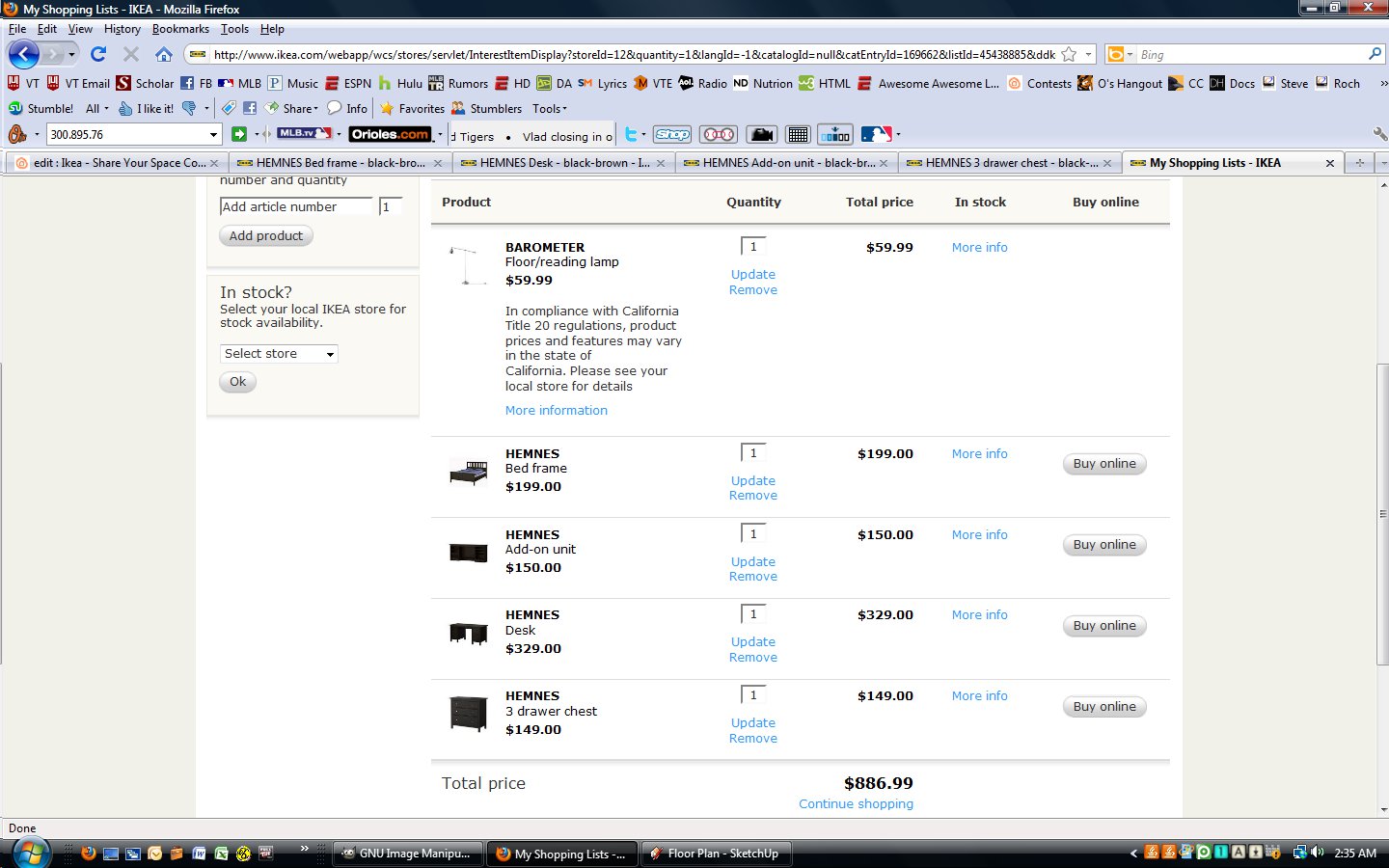This screenshot has height=868, width=1389.
Task: Open the MLB bookmark in bookmarks bar
Action: pyautogui.click(x=240, y=83)
